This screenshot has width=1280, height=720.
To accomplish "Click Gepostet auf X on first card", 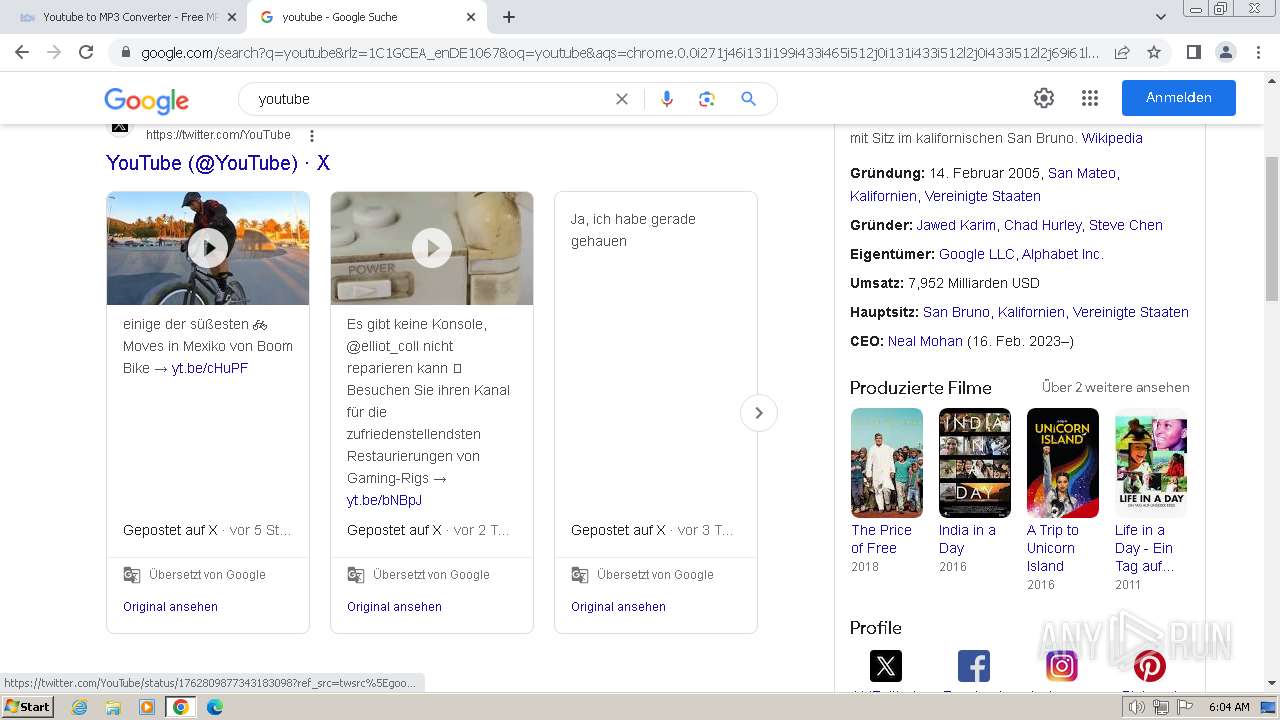I will click(170, 530).
